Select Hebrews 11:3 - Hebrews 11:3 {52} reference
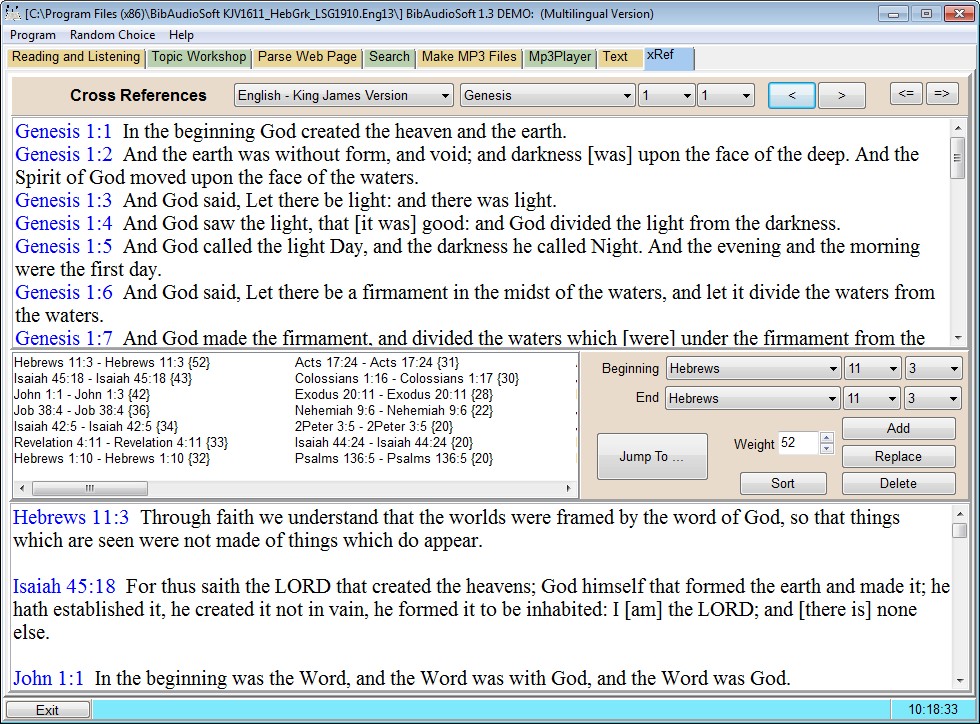 (x=112, y=363)
